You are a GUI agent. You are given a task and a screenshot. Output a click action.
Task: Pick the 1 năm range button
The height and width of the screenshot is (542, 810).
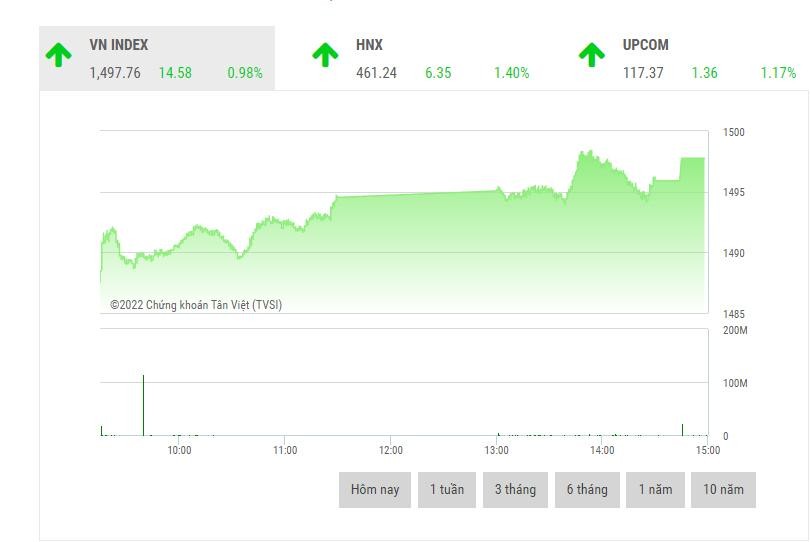(655, 490)
